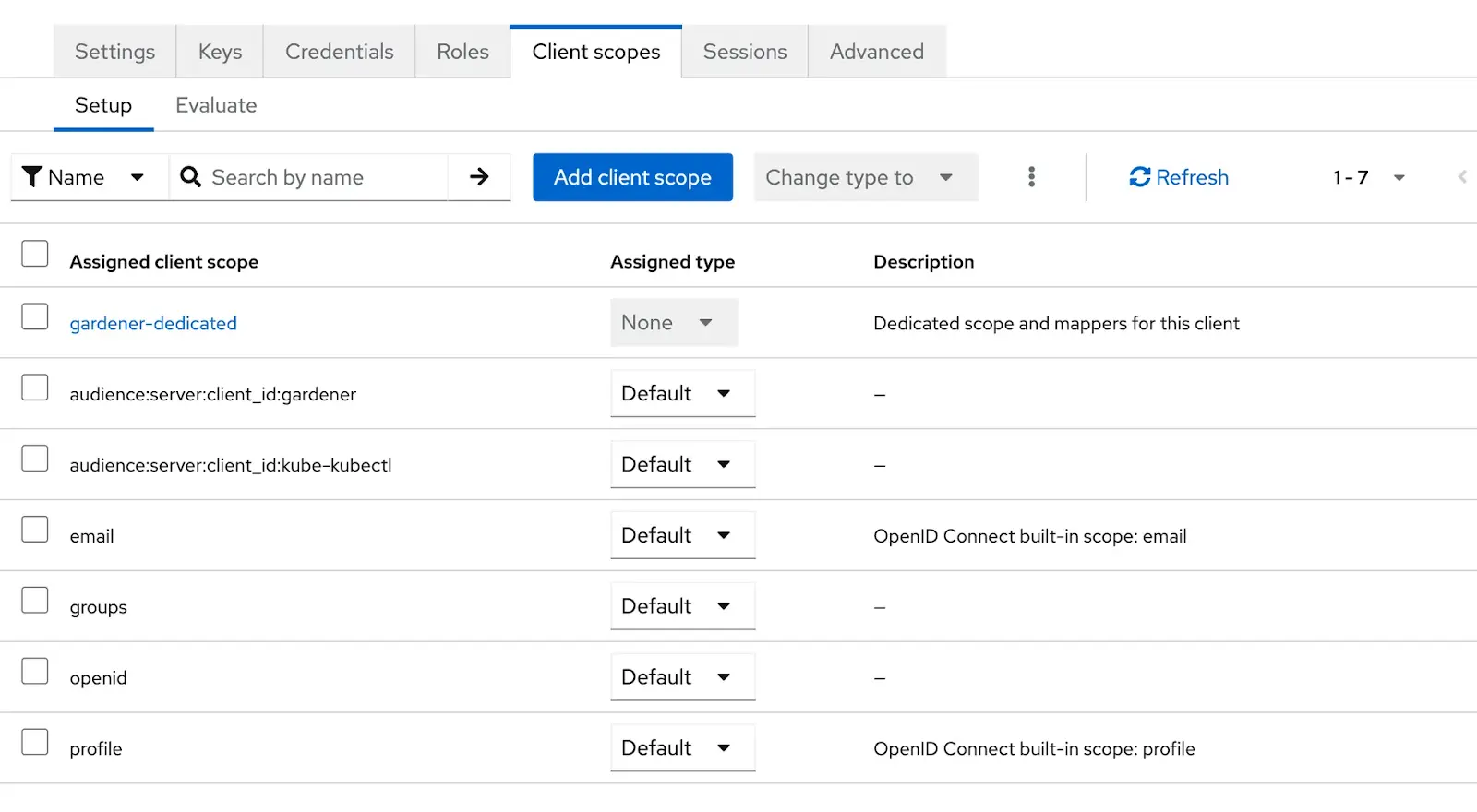Open the Sessions tab
This screenshot has height=812, width=1477.
click(x=745, y=52)
